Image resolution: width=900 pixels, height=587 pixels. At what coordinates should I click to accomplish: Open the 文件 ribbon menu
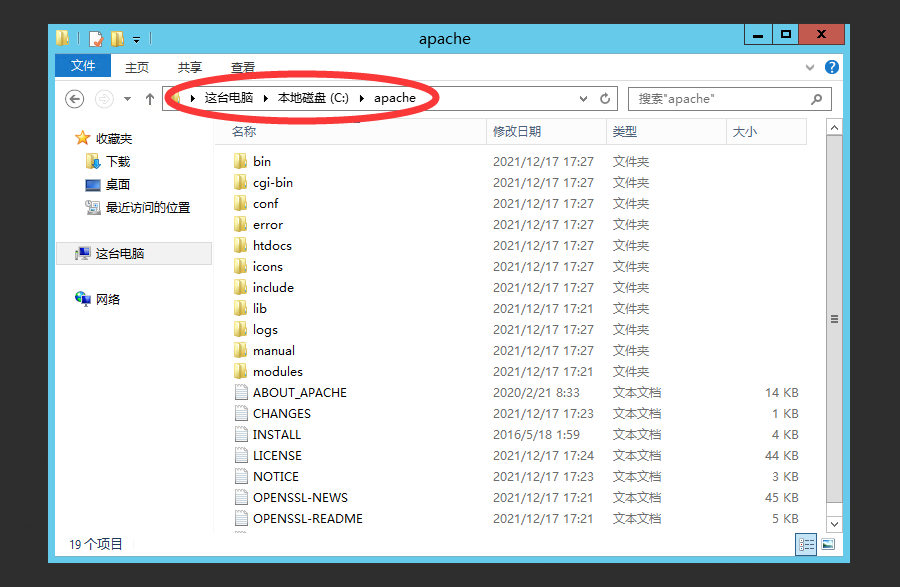click(x=83, y=65)
